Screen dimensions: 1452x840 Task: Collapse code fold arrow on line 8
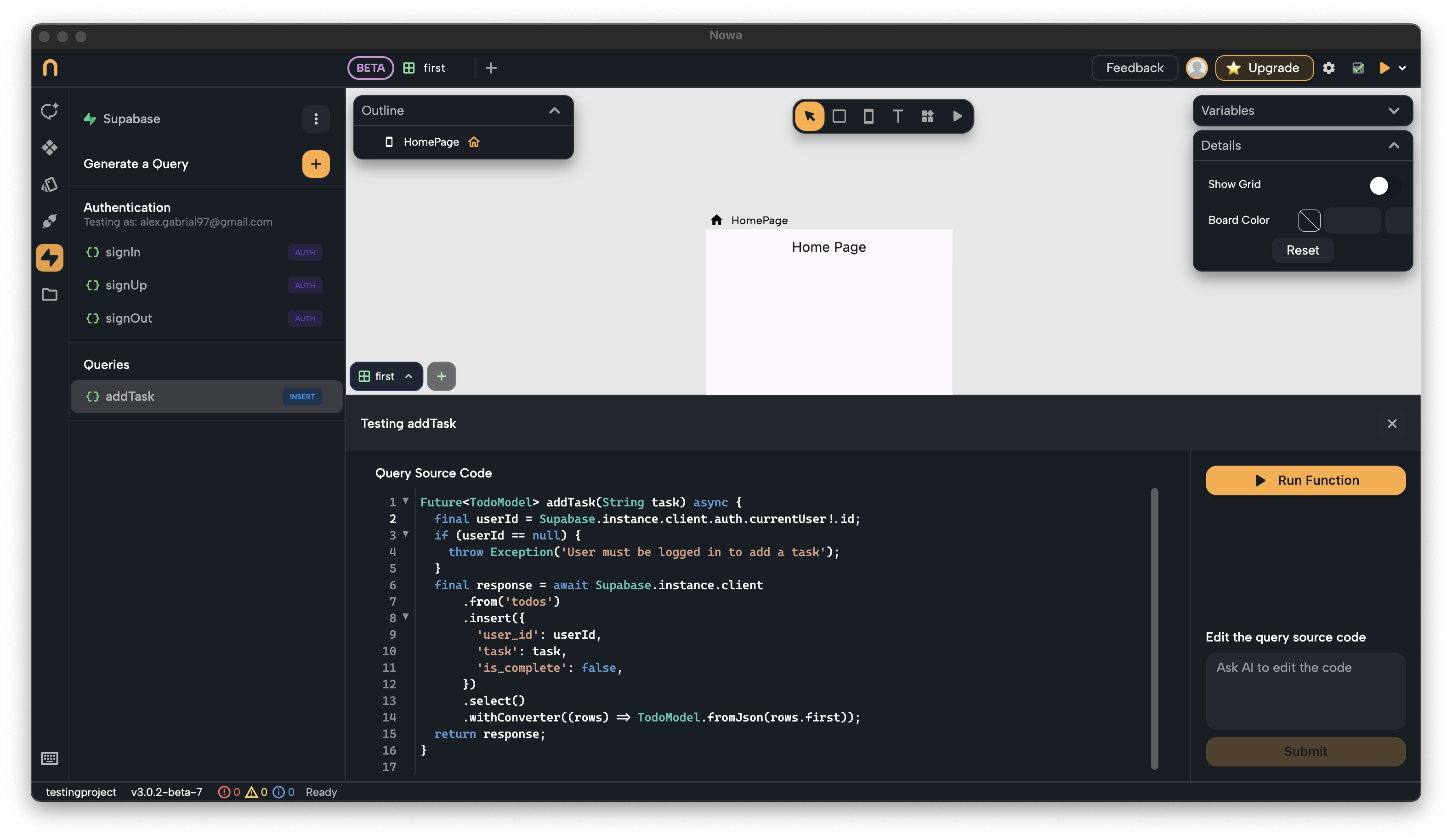pos(406,617)
